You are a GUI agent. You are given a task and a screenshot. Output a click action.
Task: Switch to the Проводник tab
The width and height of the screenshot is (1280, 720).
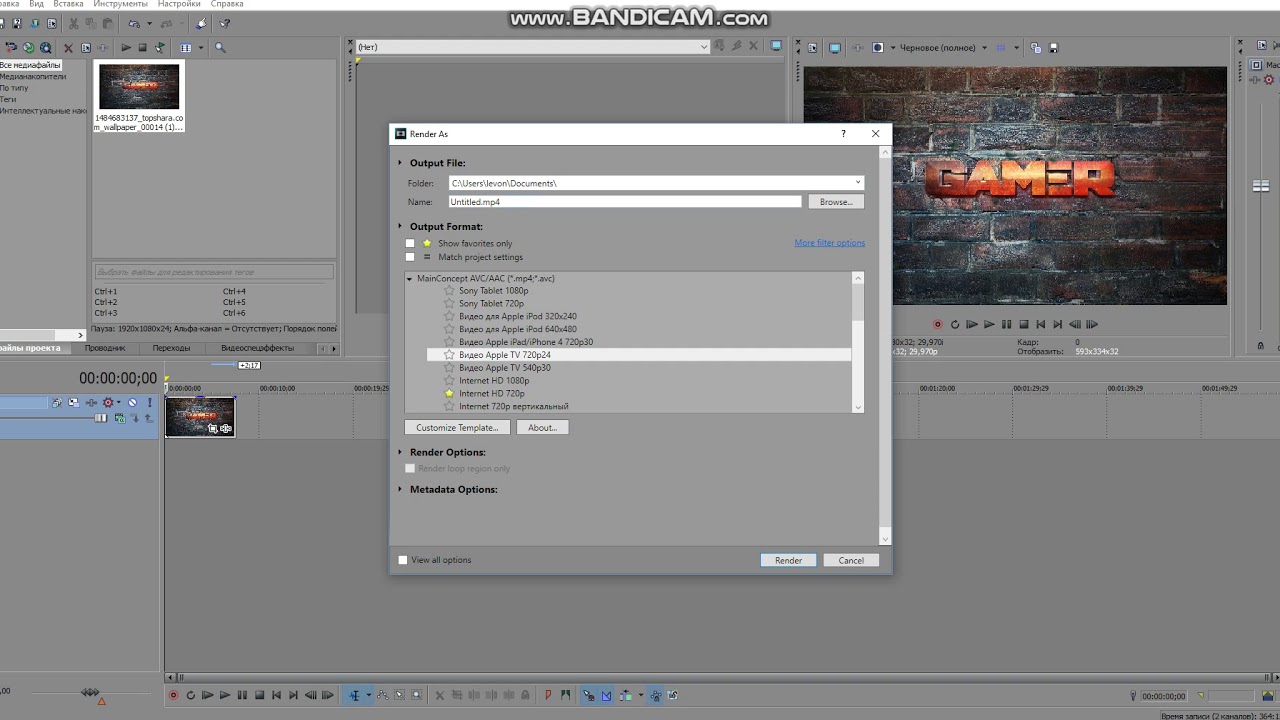105,348
